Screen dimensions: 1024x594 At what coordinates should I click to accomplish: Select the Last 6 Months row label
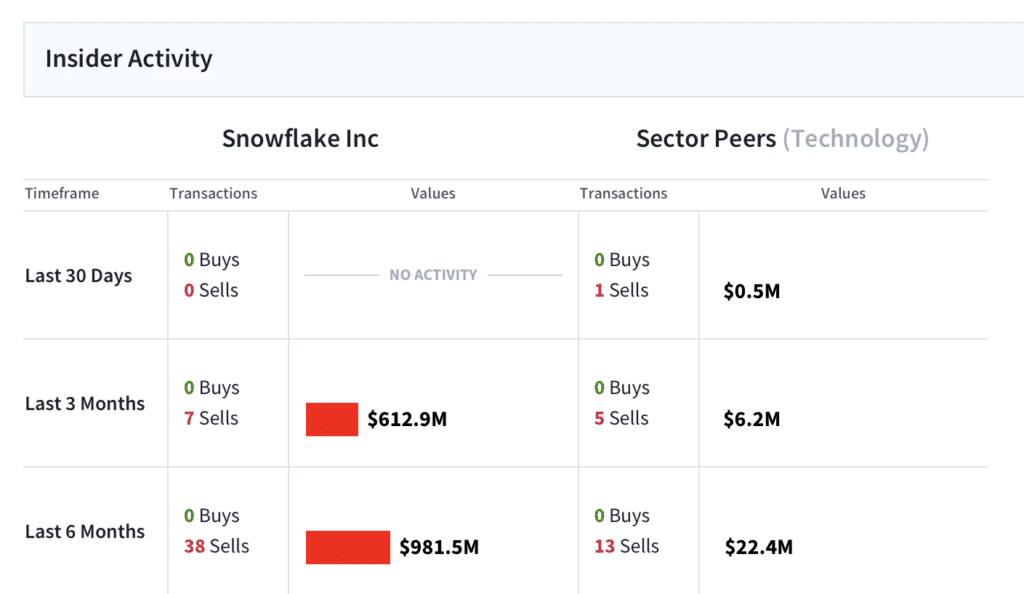pos(85,531)
